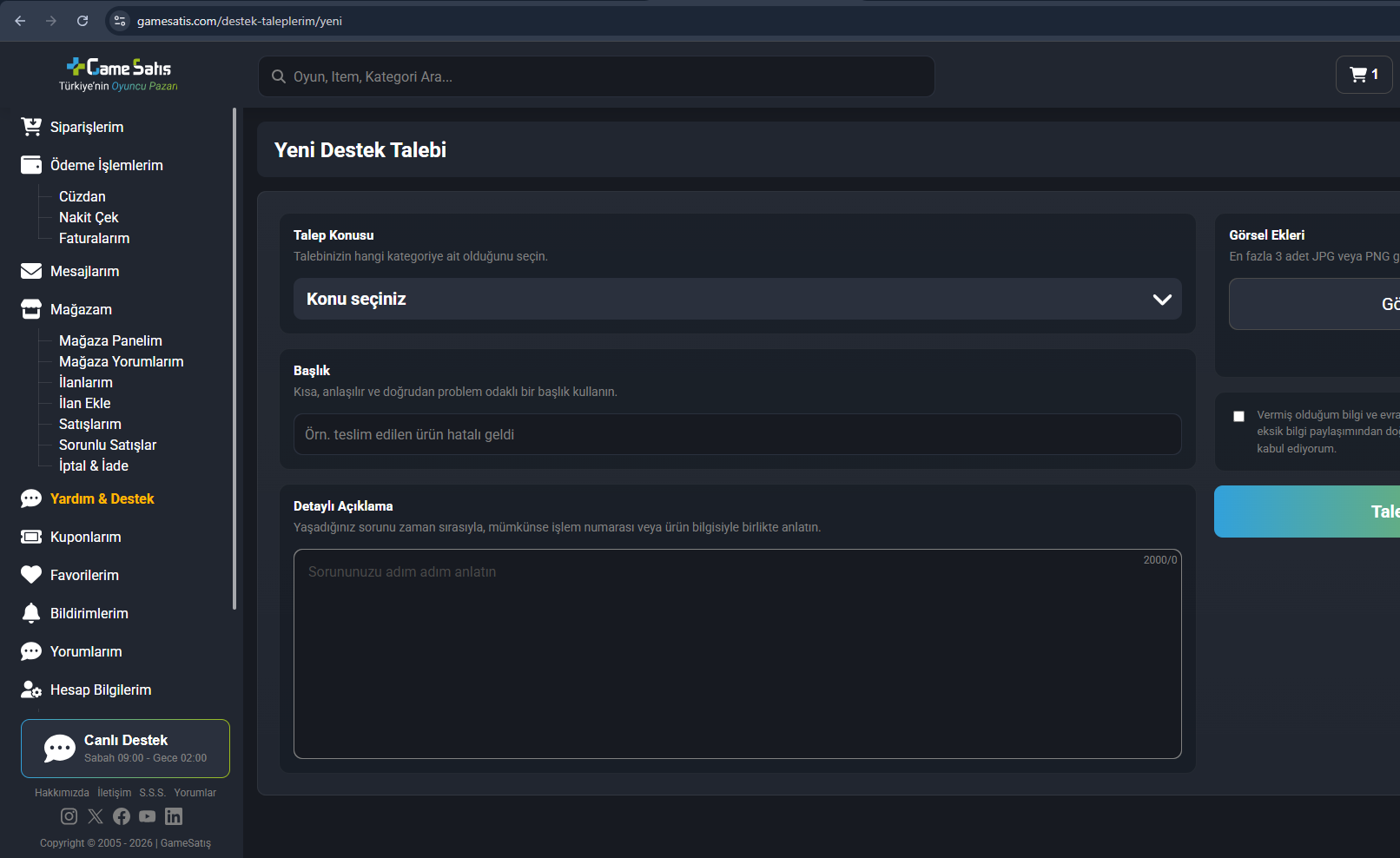Focus the Detaylı Açıklama text area
1400x858 pixels.
tap(737, 654)
